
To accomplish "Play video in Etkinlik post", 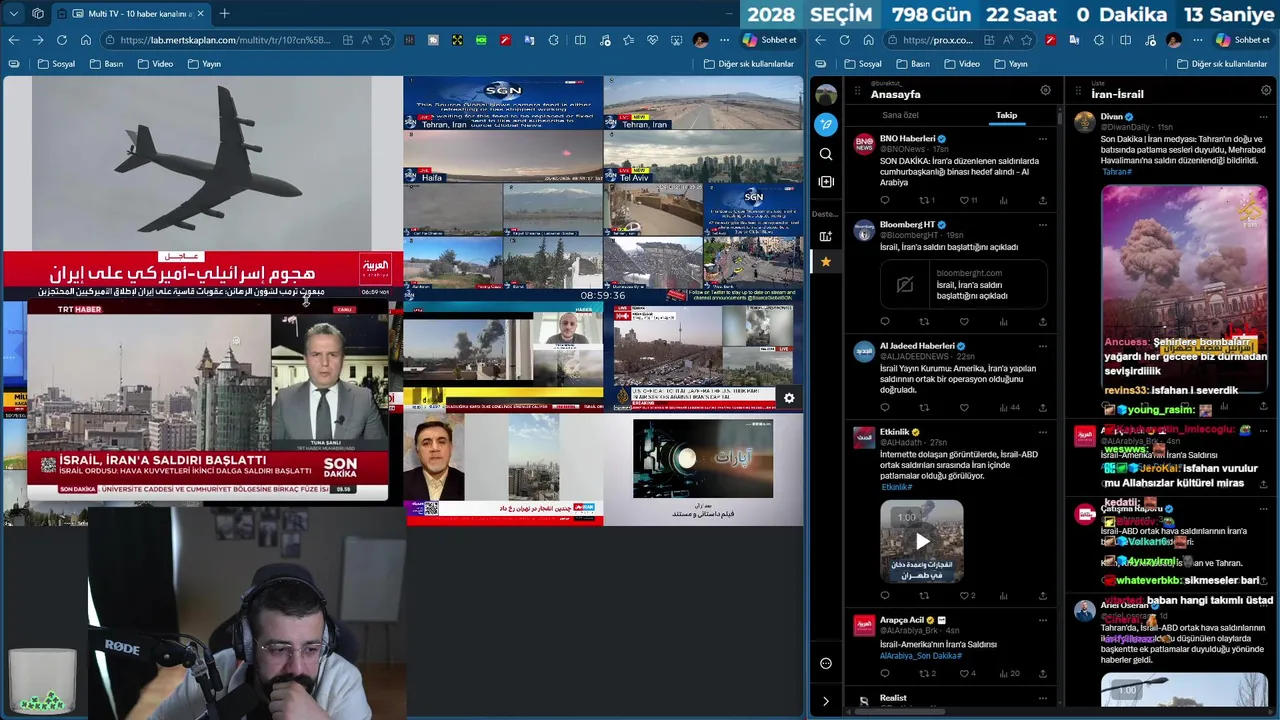I will pos(922,542).
